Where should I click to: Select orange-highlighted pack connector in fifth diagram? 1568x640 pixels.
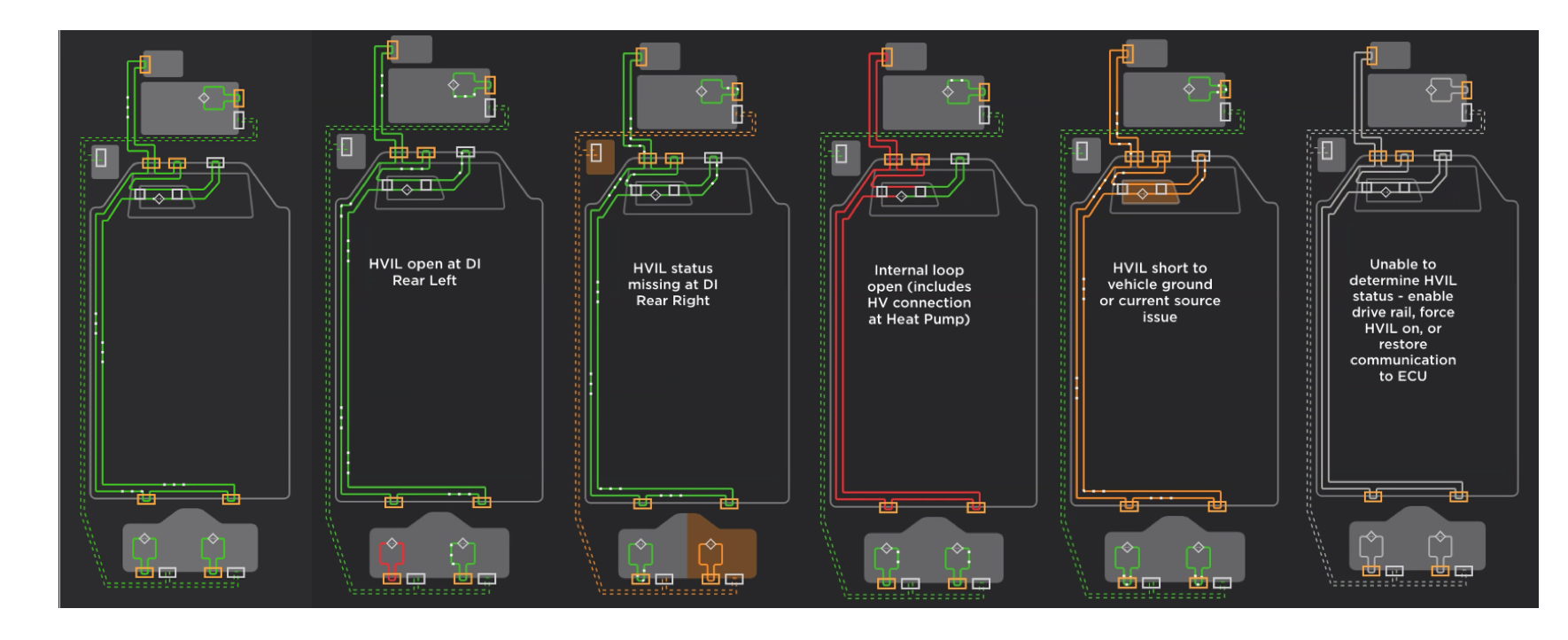(x=1150, y=191)
